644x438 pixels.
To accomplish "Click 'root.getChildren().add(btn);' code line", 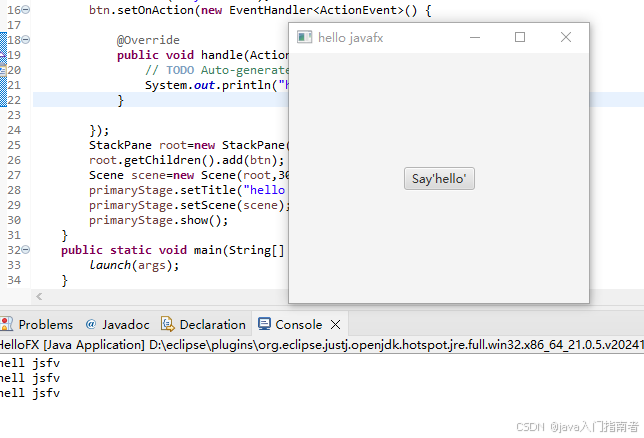I will 186,160.
